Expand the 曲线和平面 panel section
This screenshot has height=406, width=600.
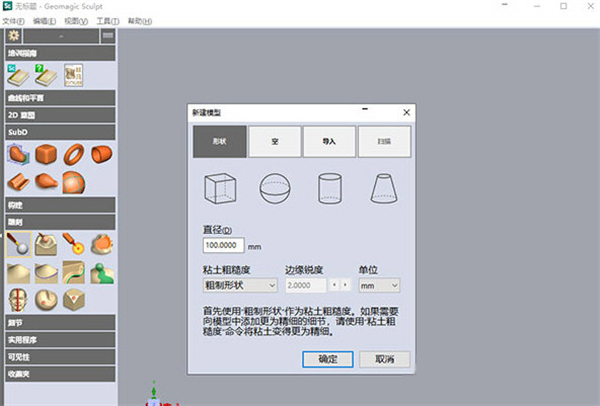point(58,99)
